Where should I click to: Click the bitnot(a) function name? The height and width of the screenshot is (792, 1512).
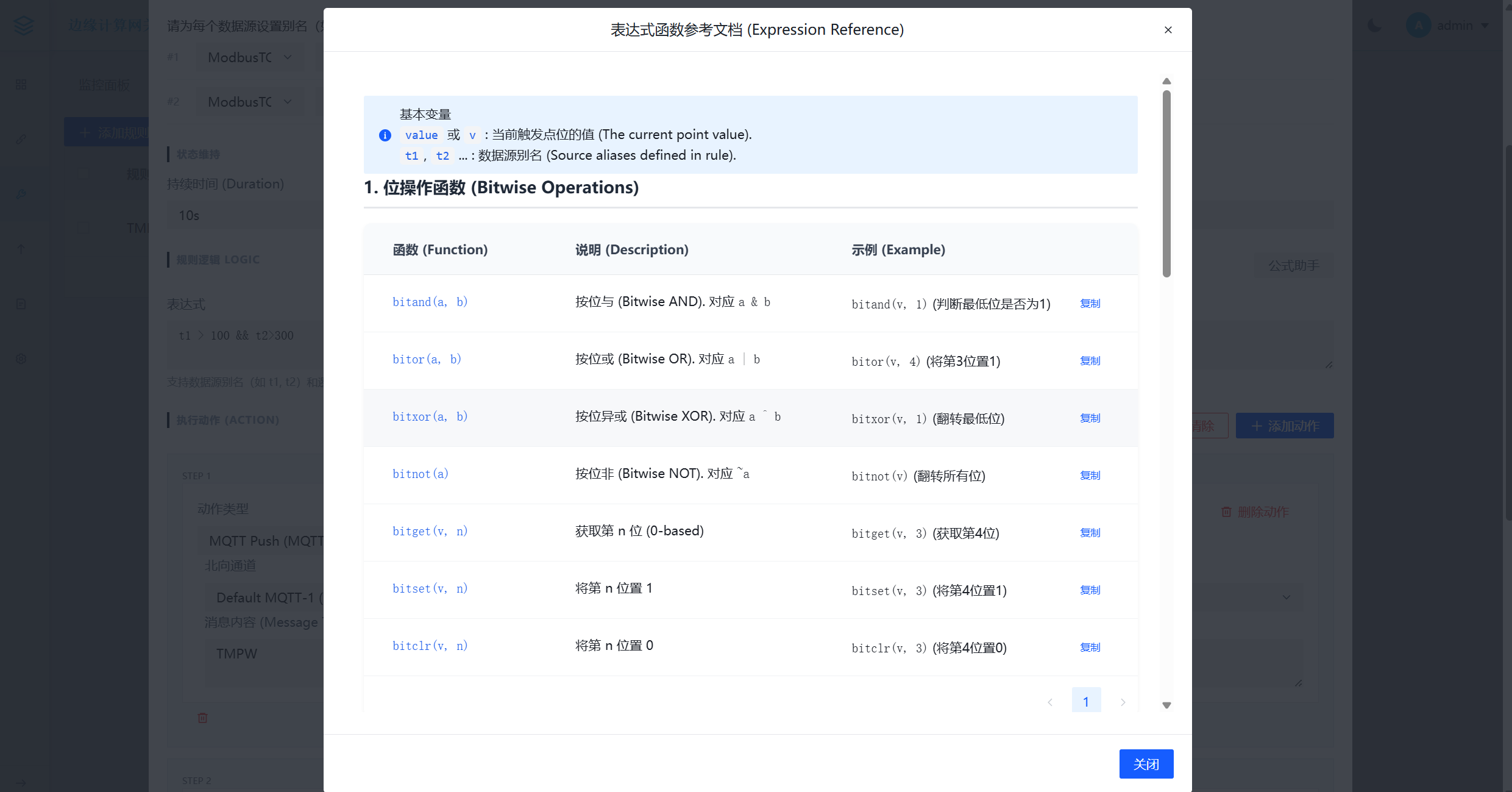(x=421, y=474)
